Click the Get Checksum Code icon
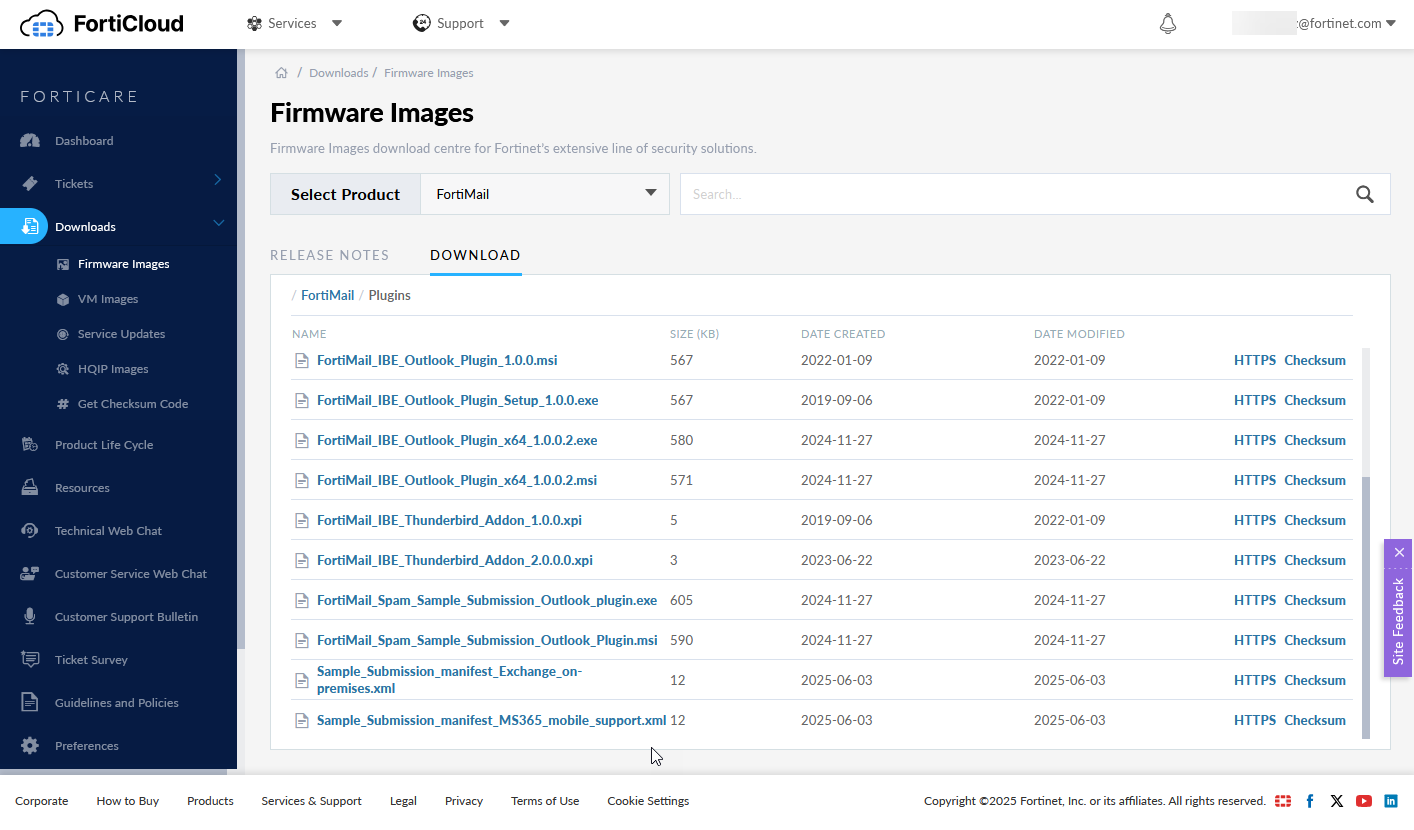1414x830 pixels. click(62, 403)
